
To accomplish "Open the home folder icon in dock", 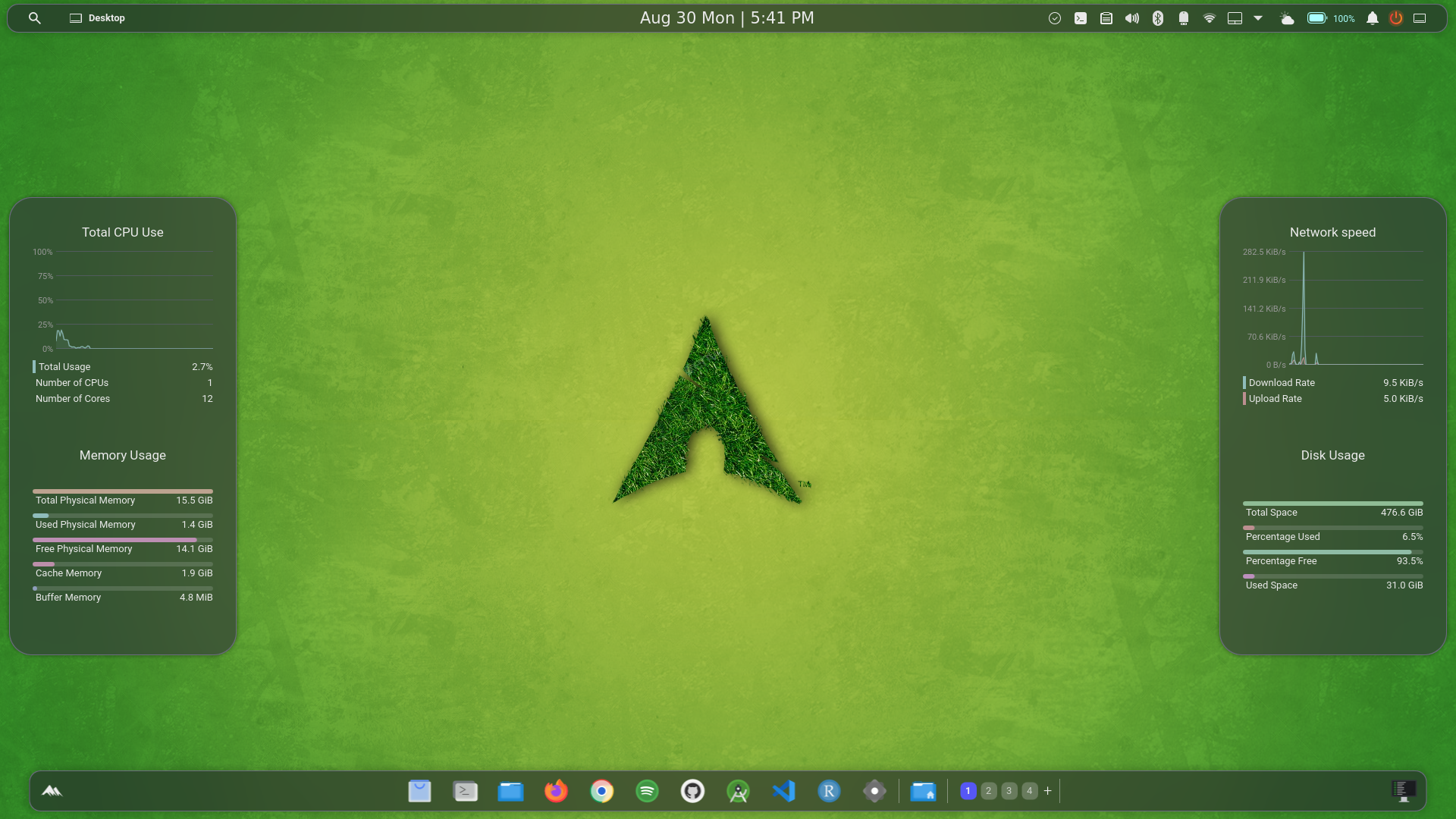I will (x=923, y=791).
